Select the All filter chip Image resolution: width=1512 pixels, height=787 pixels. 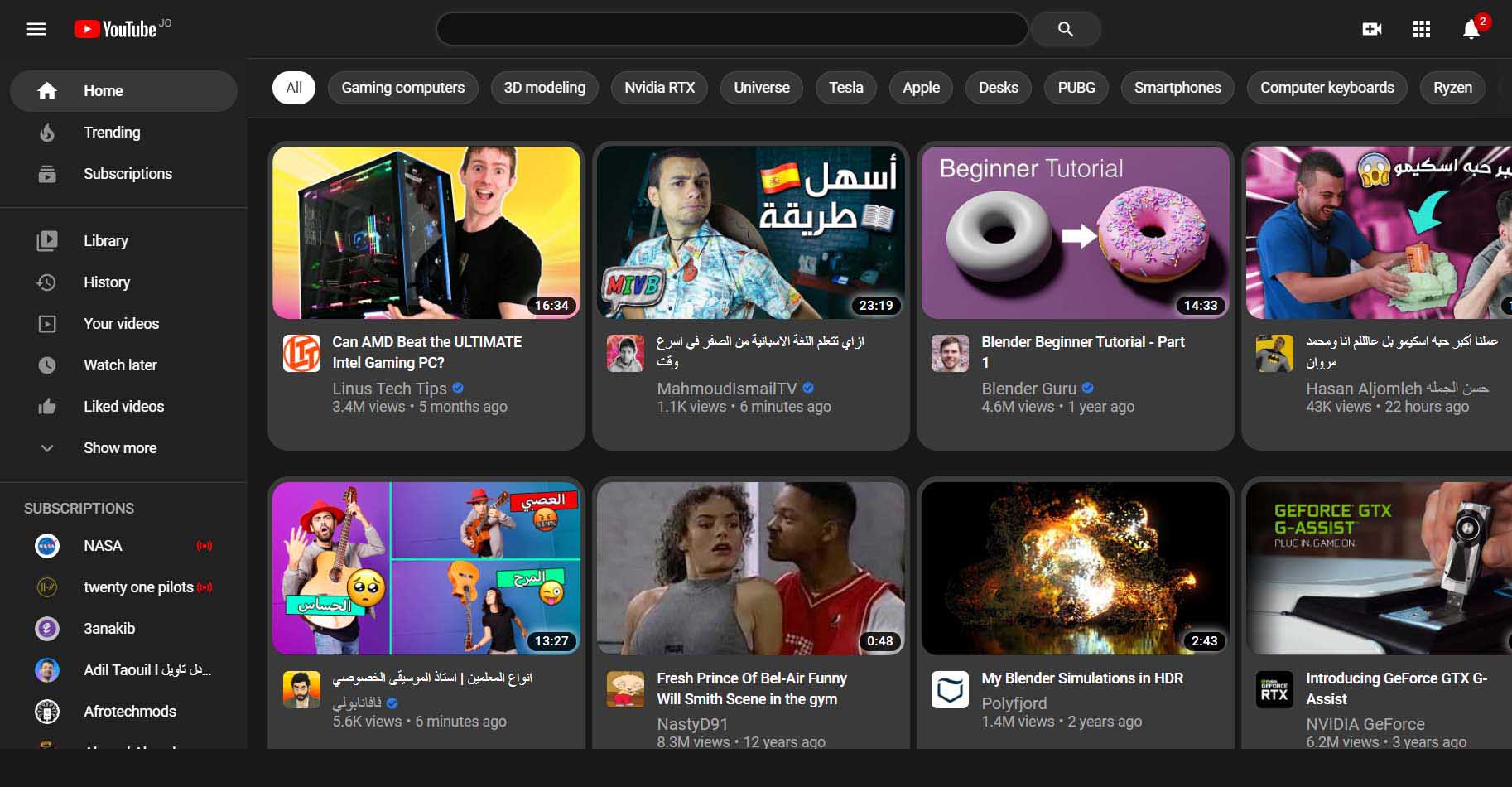click(294, 88)
